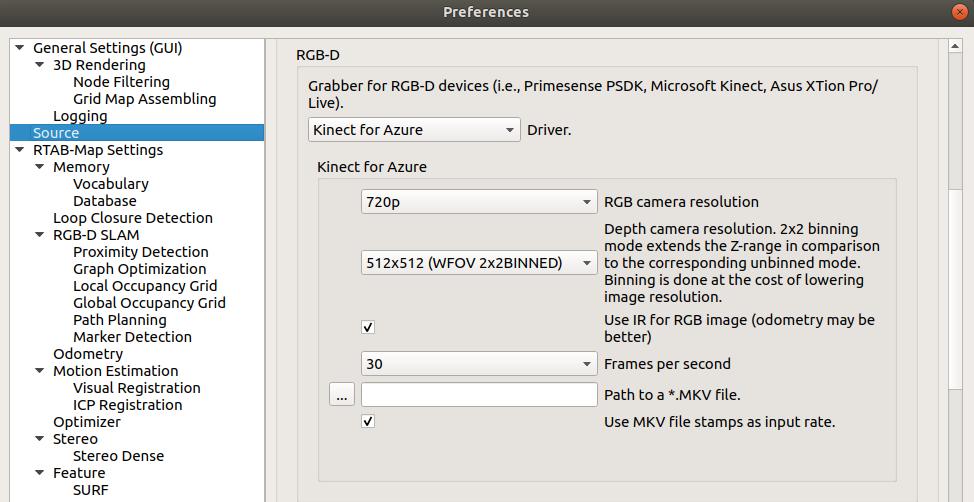Select Grid Map Assembling tree item
Image resolution: width=974 pixels, height=502 pixels.
pos(144,99)
